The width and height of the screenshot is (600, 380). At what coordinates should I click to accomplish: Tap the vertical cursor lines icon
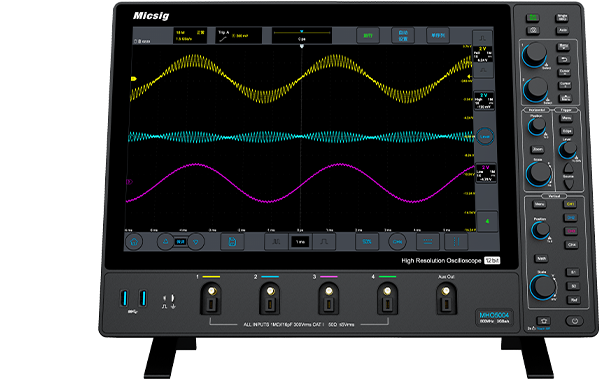click(x=456, y=242)
